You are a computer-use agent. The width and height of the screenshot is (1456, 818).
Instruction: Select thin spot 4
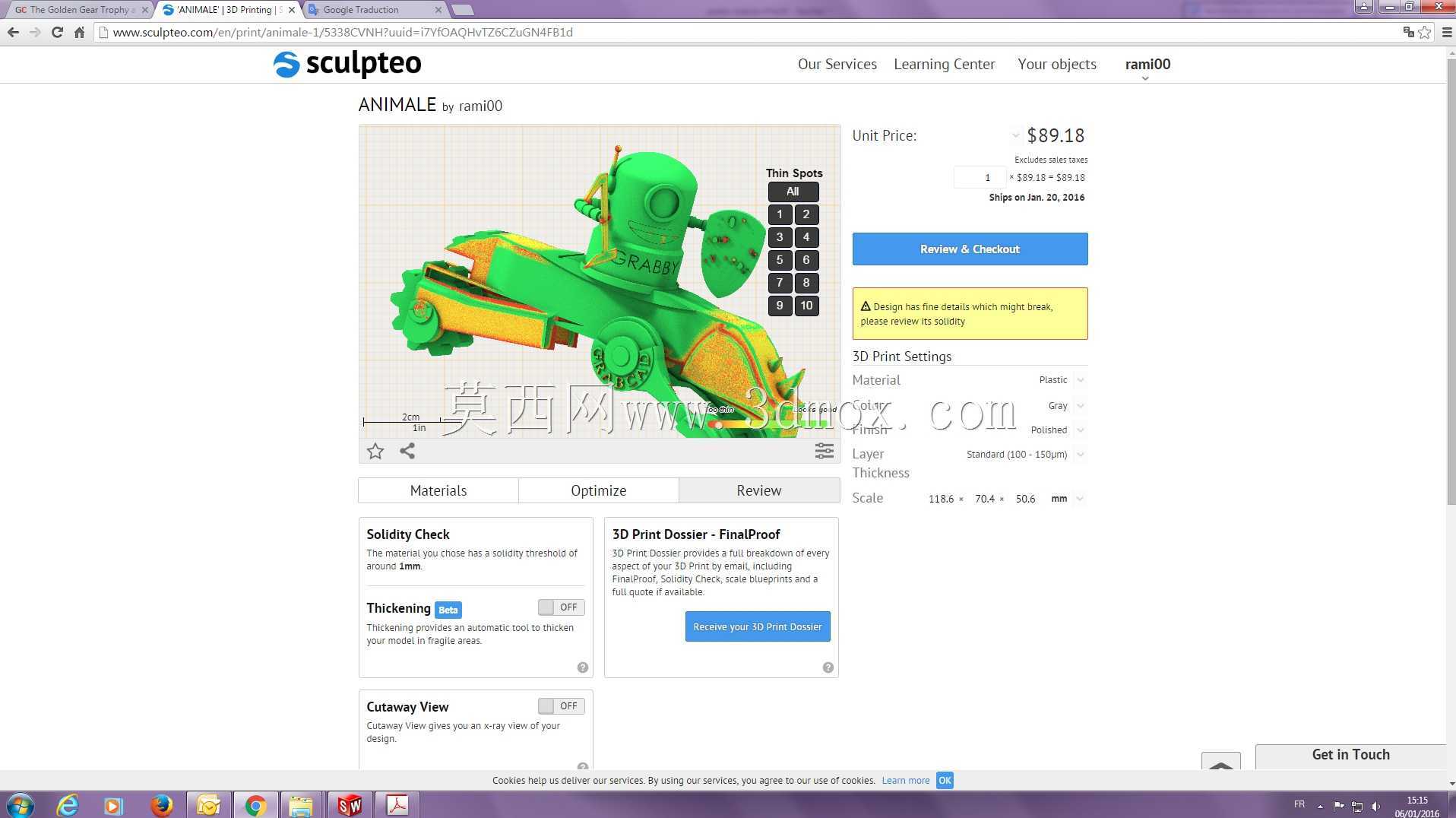point(806,237)
